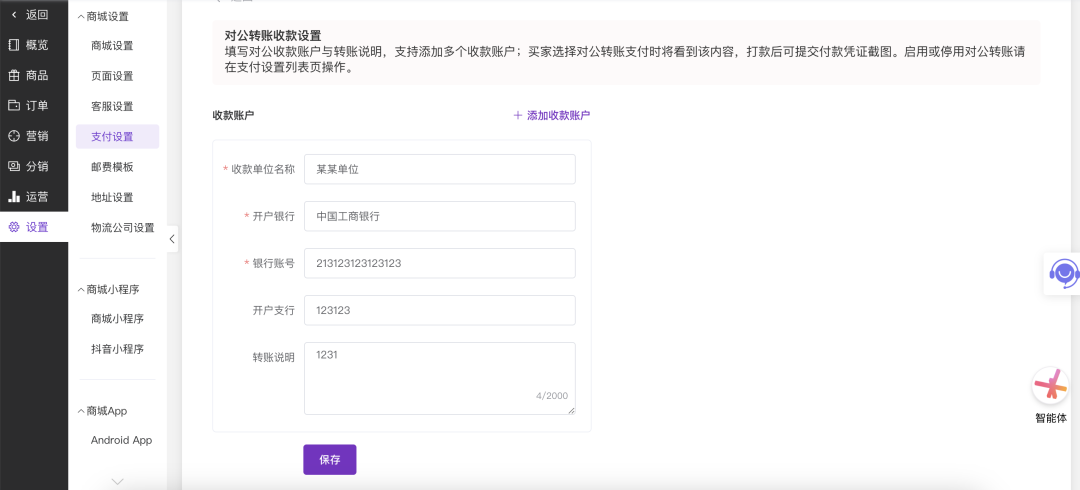The image size is (1080, 490).
Task: Open 抖音小程序 menu item
Action: pos(117,349)
